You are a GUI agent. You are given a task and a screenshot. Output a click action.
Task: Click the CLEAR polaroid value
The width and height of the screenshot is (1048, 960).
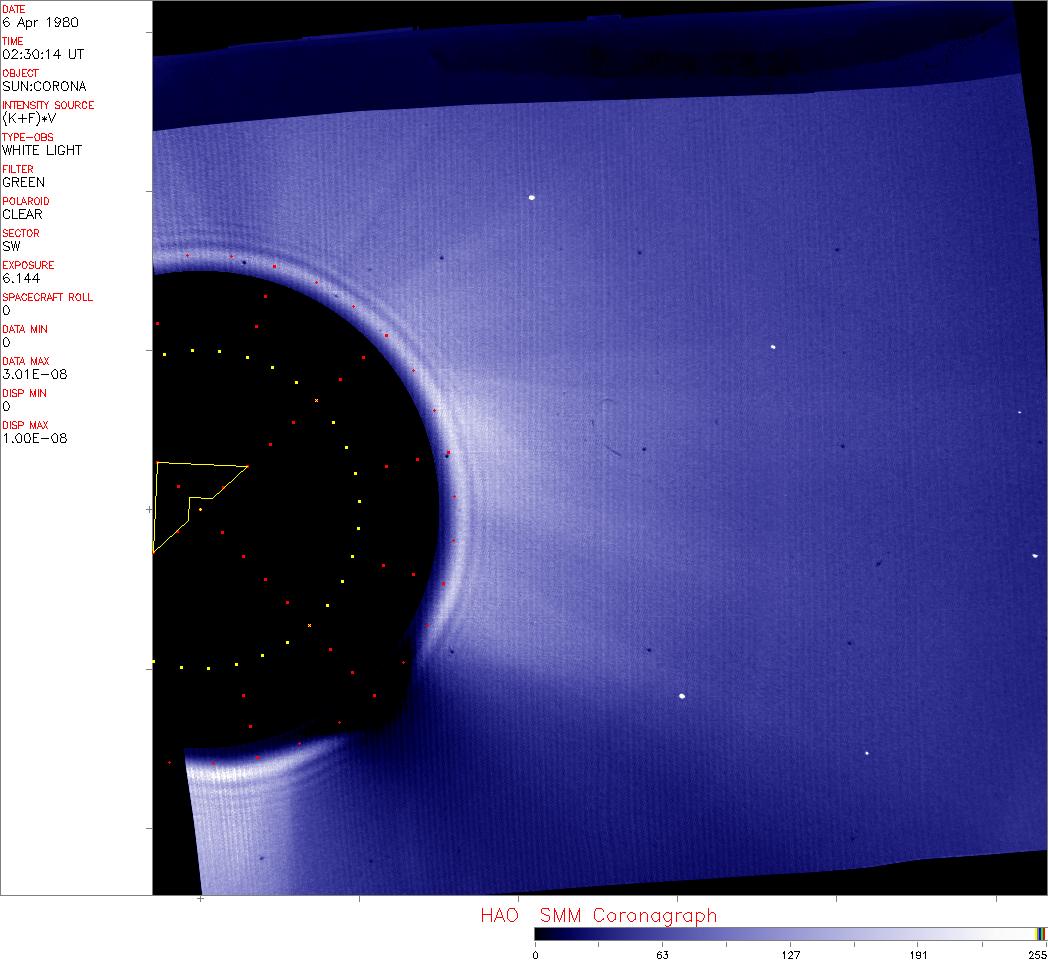click(22, 214)
